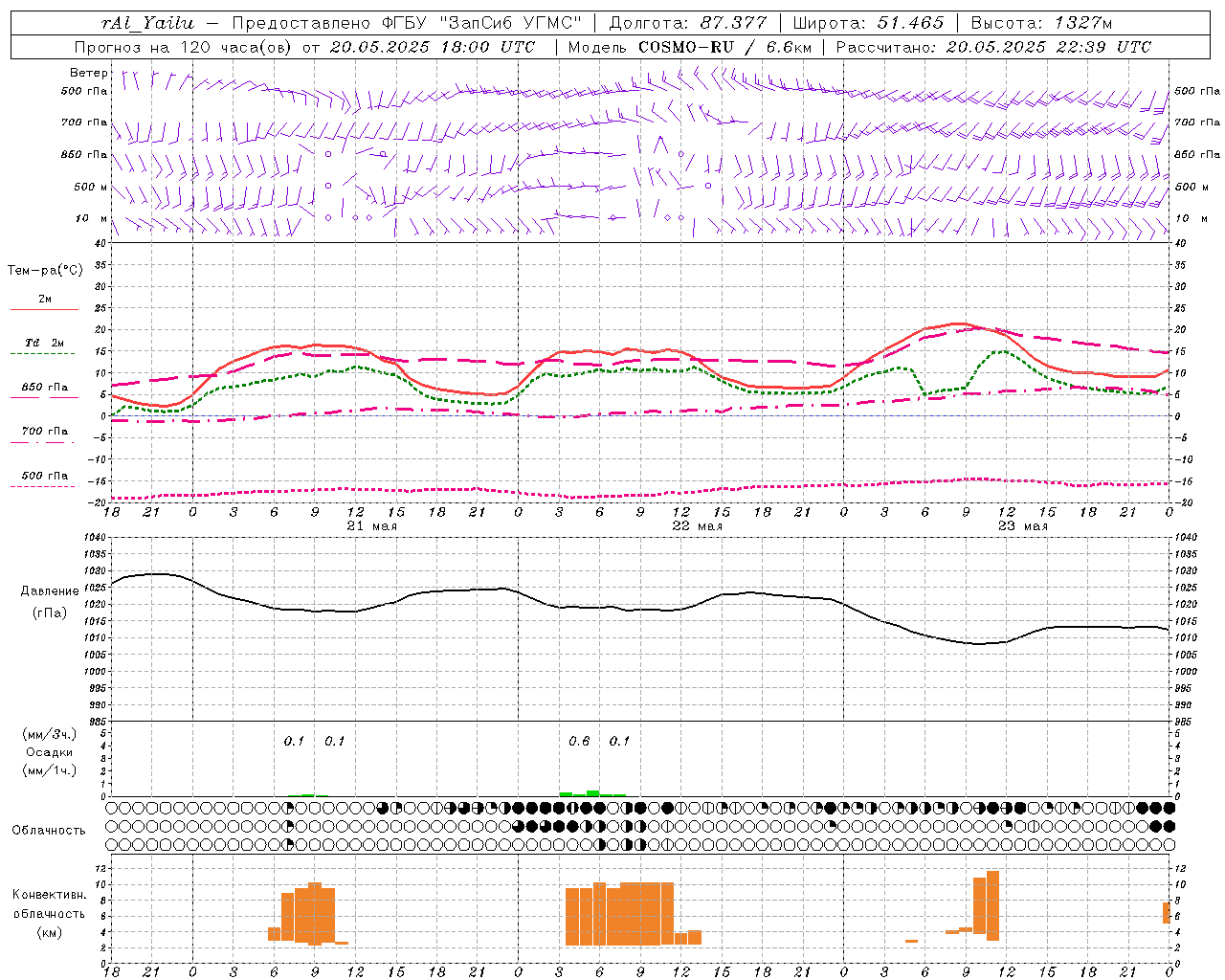1225x980 pixels.
Task: Click the Давление panel label
Action: point(50,591)
